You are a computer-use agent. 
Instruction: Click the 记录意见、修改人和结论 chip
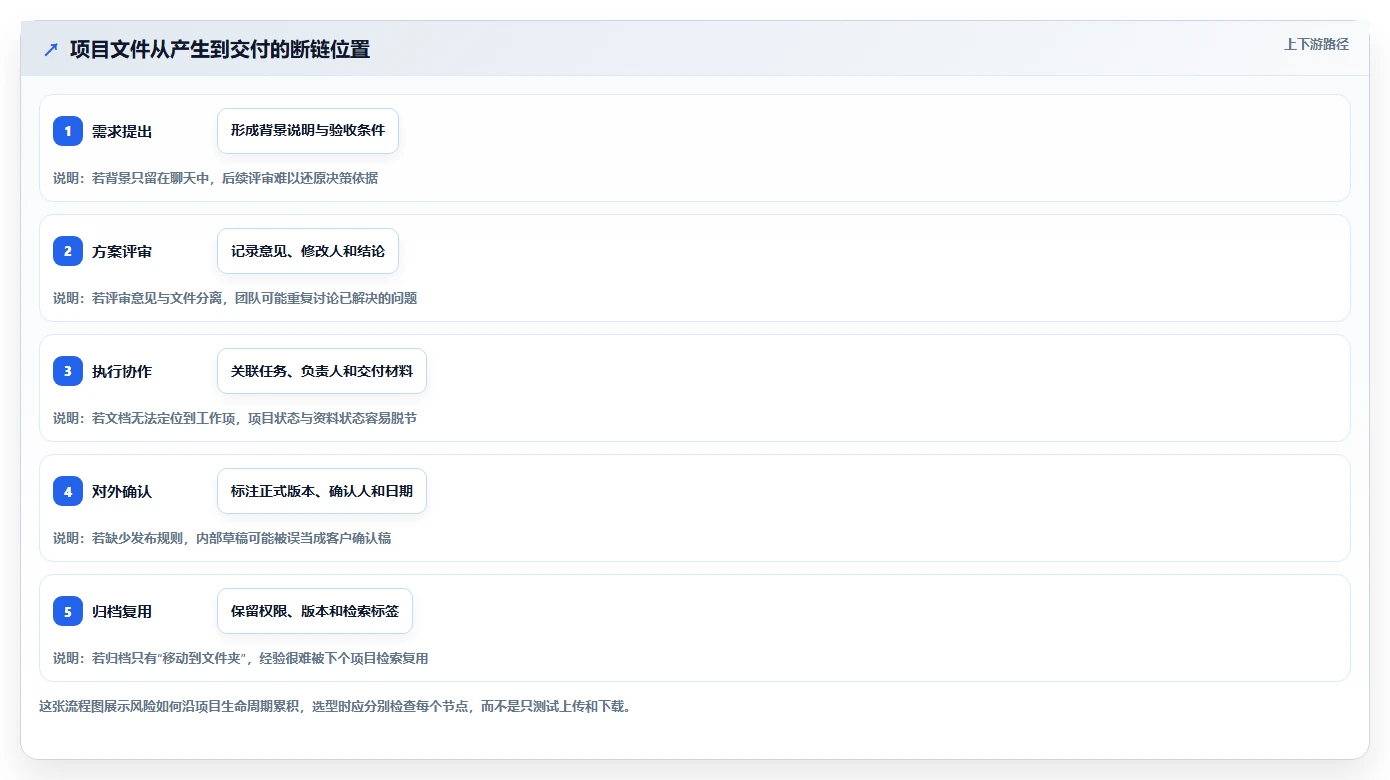click(308, 251)
